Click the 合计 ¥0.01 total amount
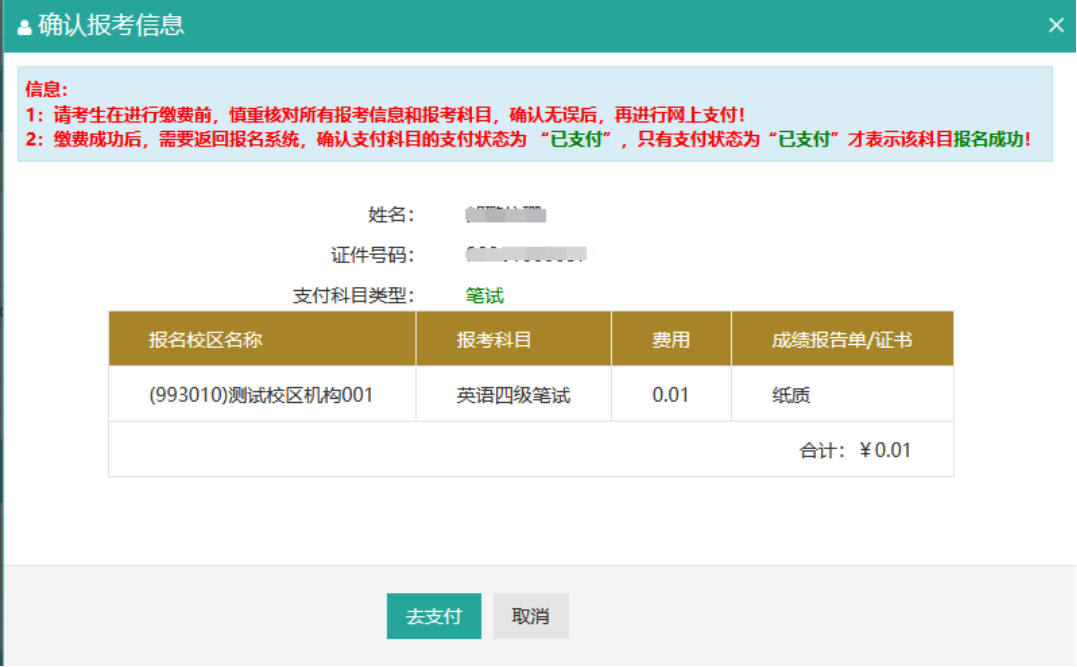This screenshot has height=667, width=1077. click(855, 450)
